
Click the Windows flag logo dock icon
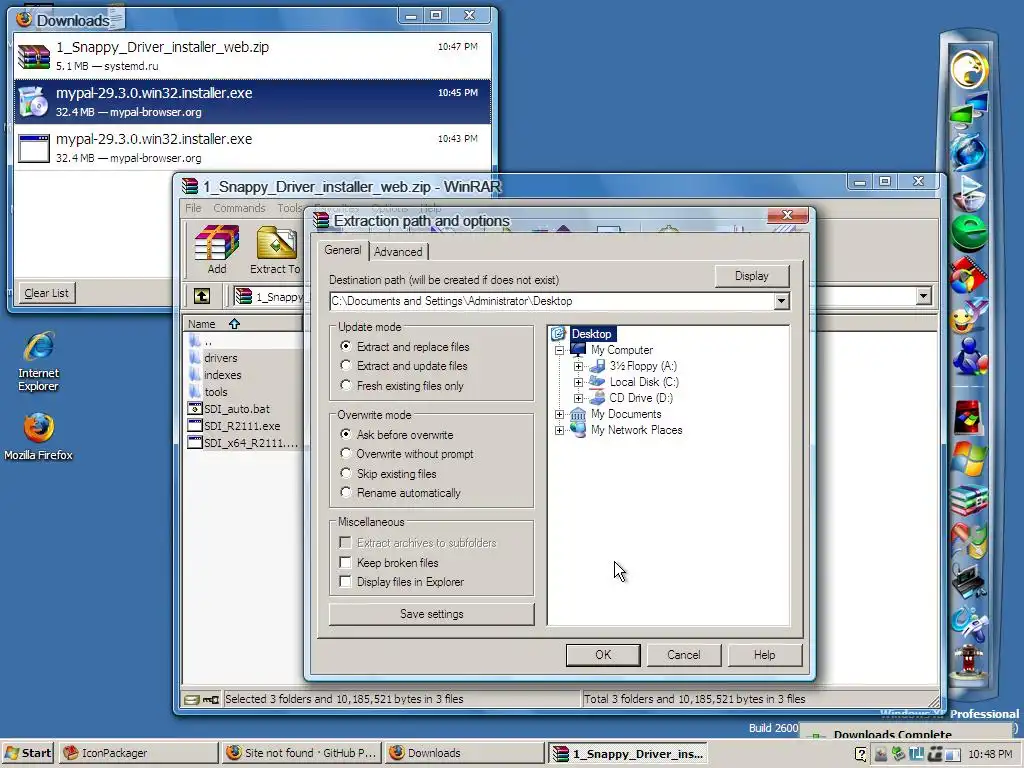pos(969,458)
